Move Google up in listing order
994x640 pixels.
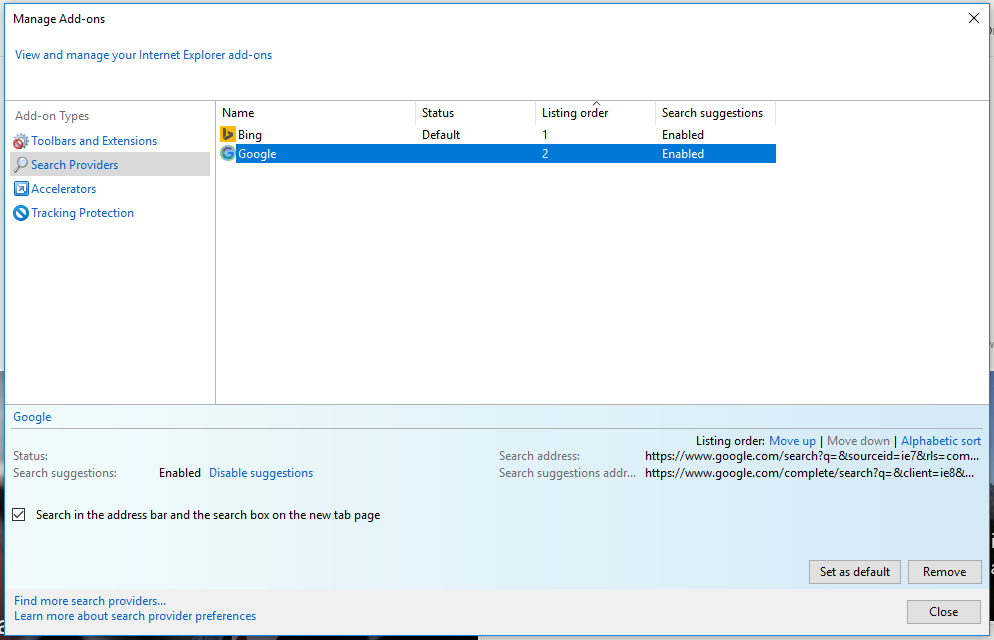pyautogui.click(x=792, y=440)
